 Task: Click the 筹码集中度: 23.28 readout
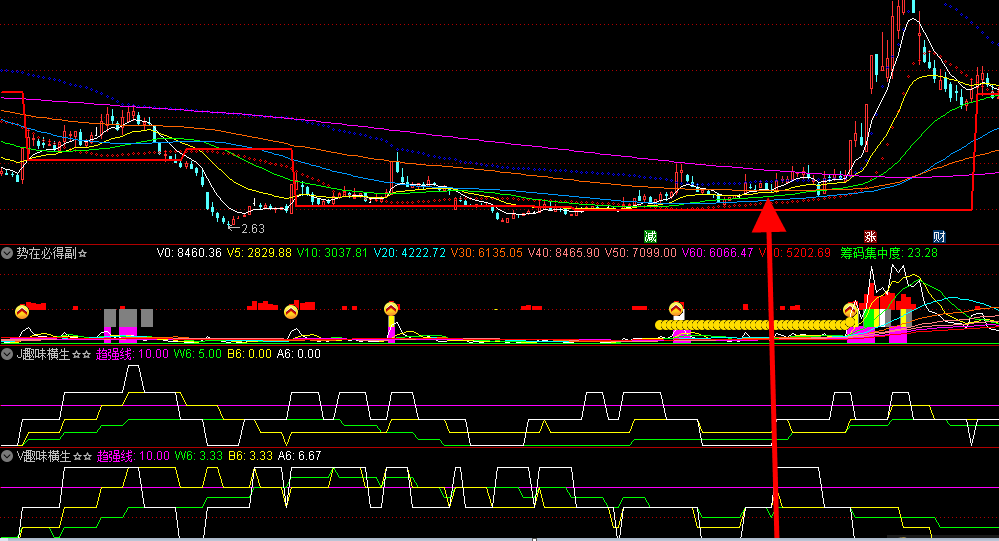tap(889, 253)
